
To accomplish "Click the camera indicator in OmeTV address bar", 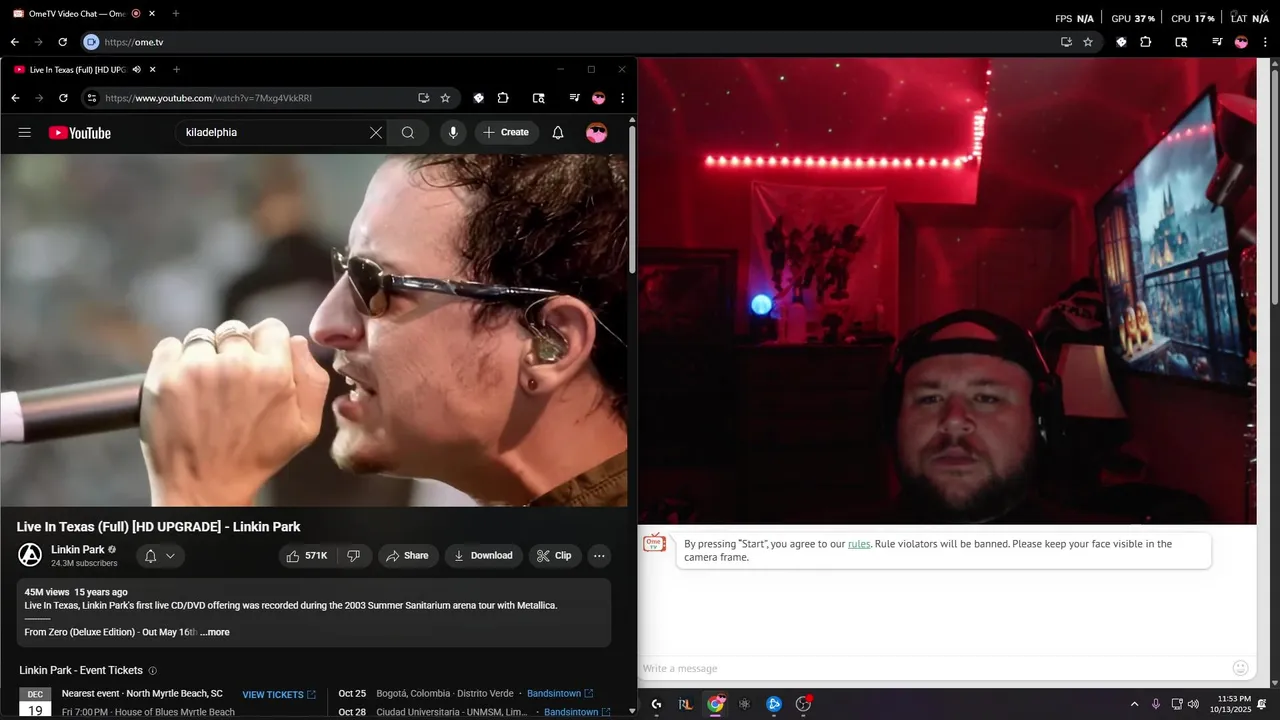I will click(91, 42).
